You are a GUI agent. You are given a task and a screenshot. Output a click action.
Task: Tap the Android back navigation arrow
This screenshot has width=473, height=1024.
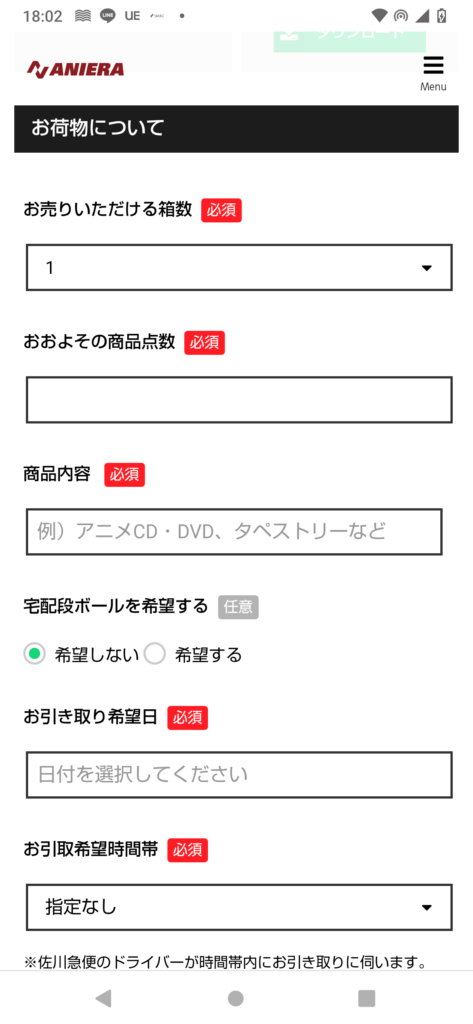point(103,997)
